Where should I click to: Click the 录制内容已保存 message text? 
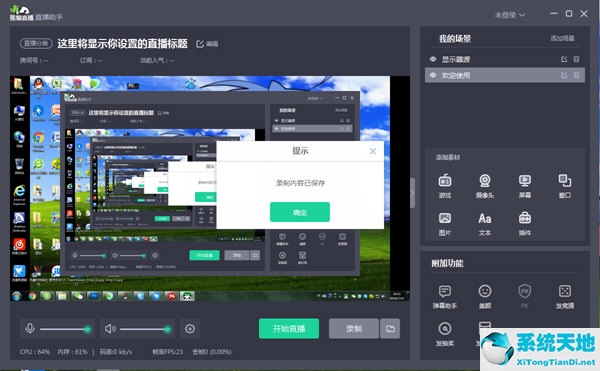pos(300,183)
